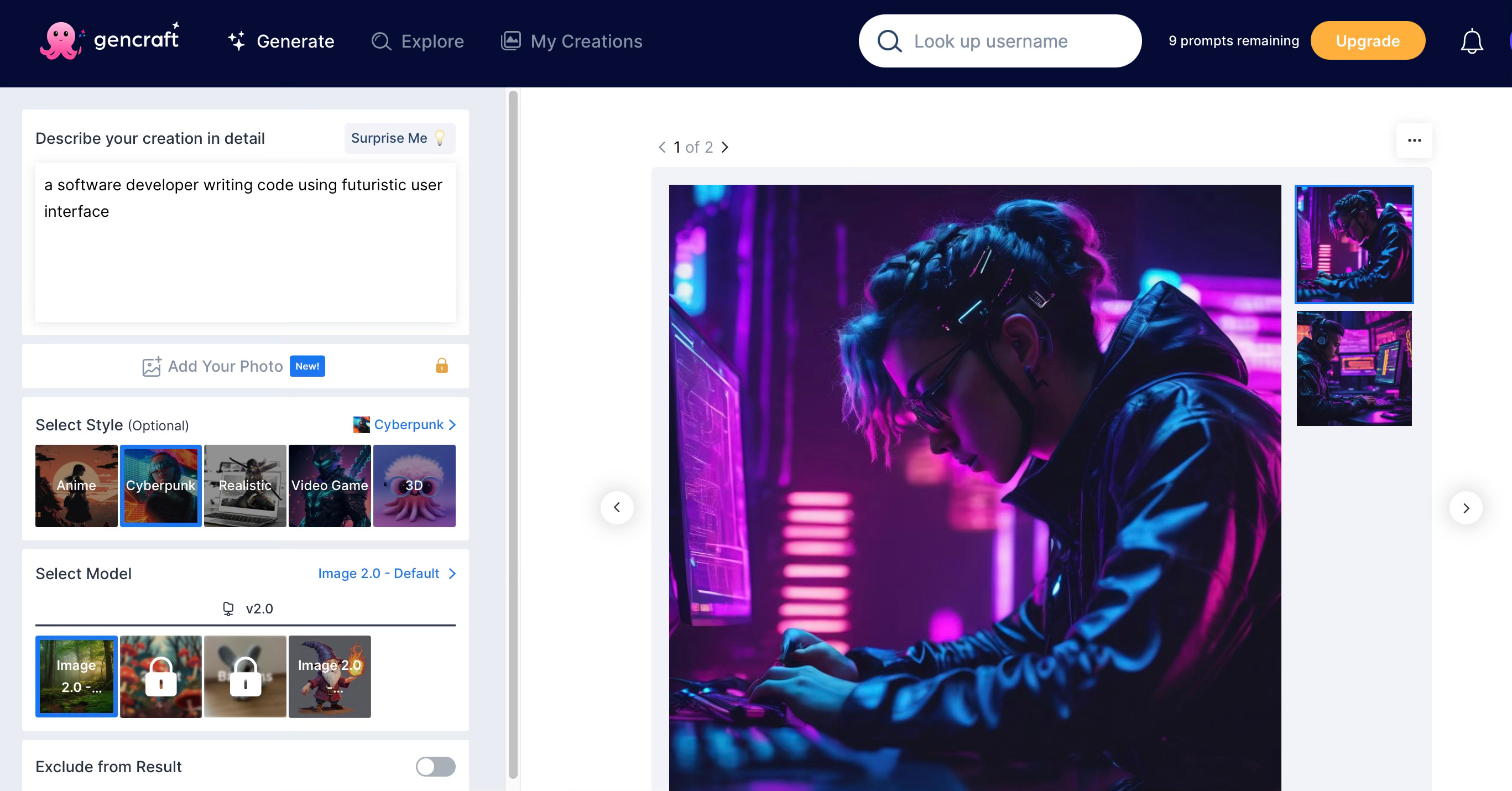Click the Upgrade button
Image resolution: width=1512 pixels, height=791 pixels.
[x=1367, y=40]
